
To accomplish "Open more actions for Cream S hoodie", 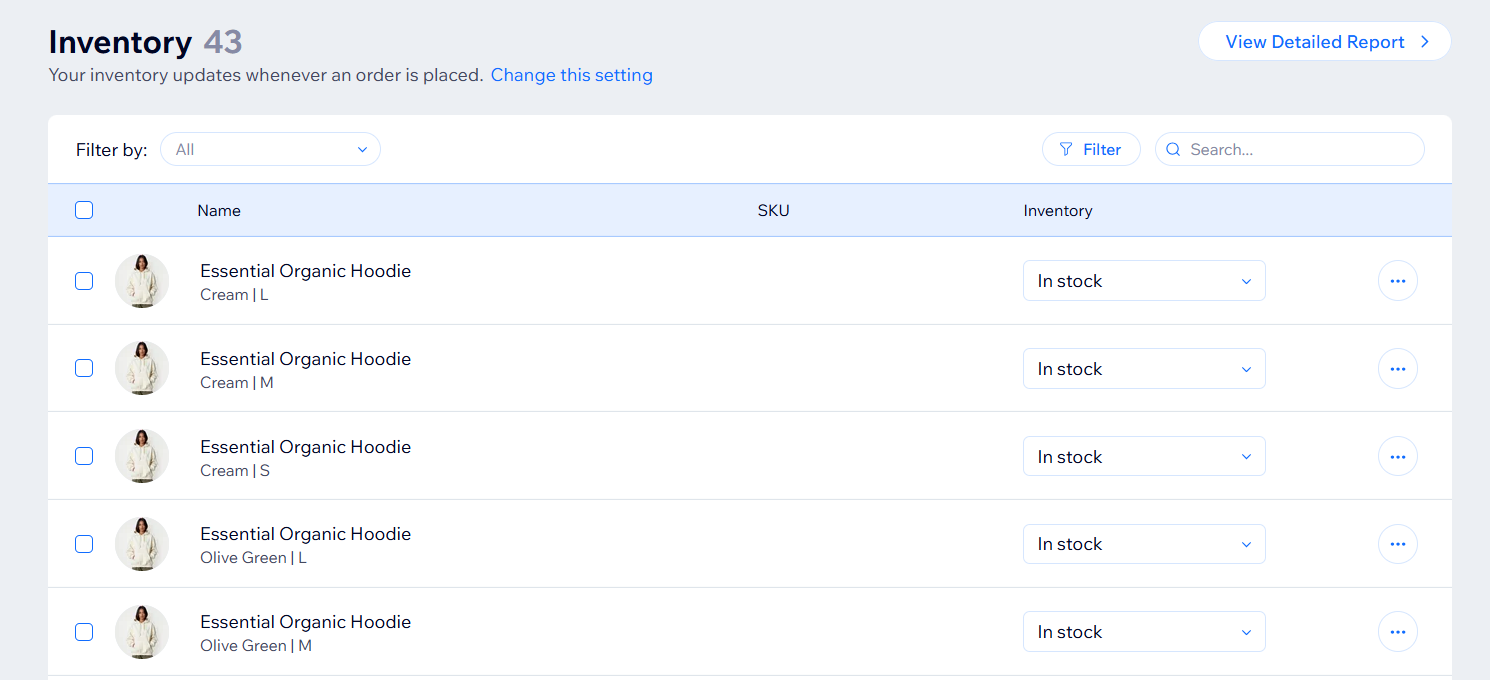I will [1397, 456].
